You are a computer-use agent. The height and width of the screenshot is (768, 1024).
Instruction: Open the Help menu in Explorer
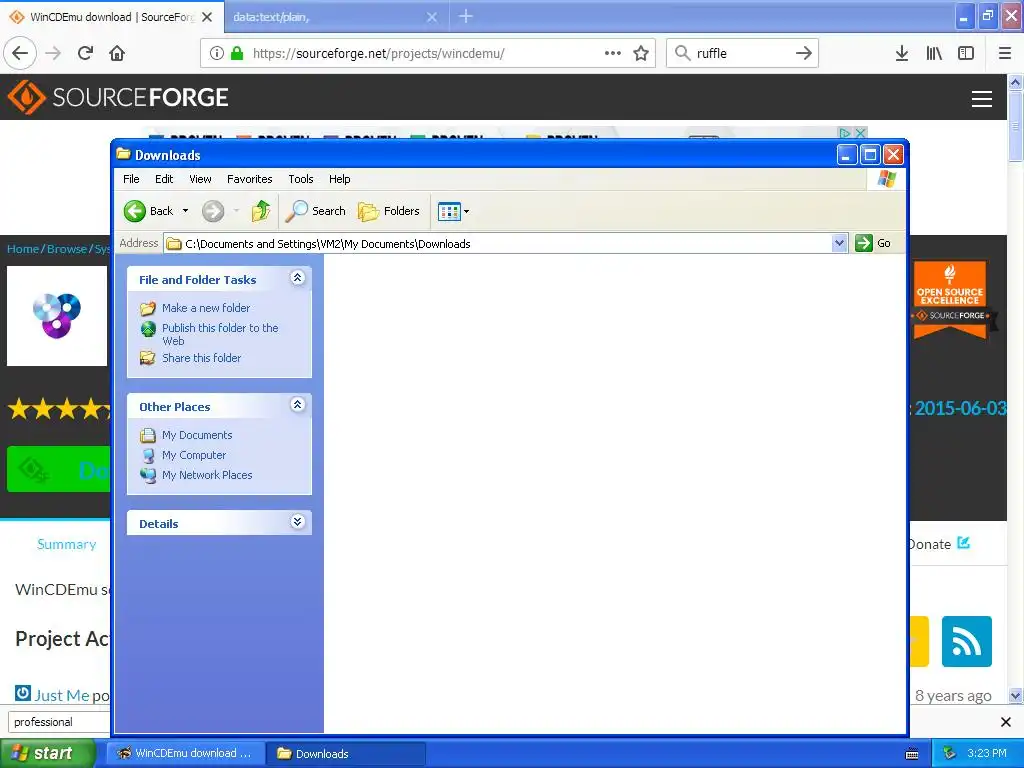click(339, 179)
